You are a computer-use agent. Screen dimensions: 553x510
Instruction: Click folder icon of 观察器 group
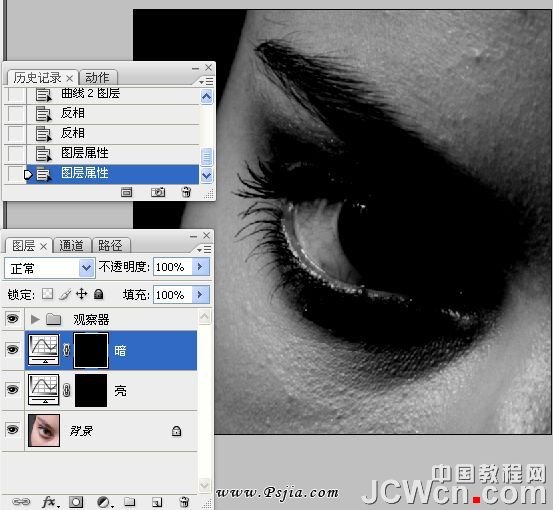click(x=54, y=319)
